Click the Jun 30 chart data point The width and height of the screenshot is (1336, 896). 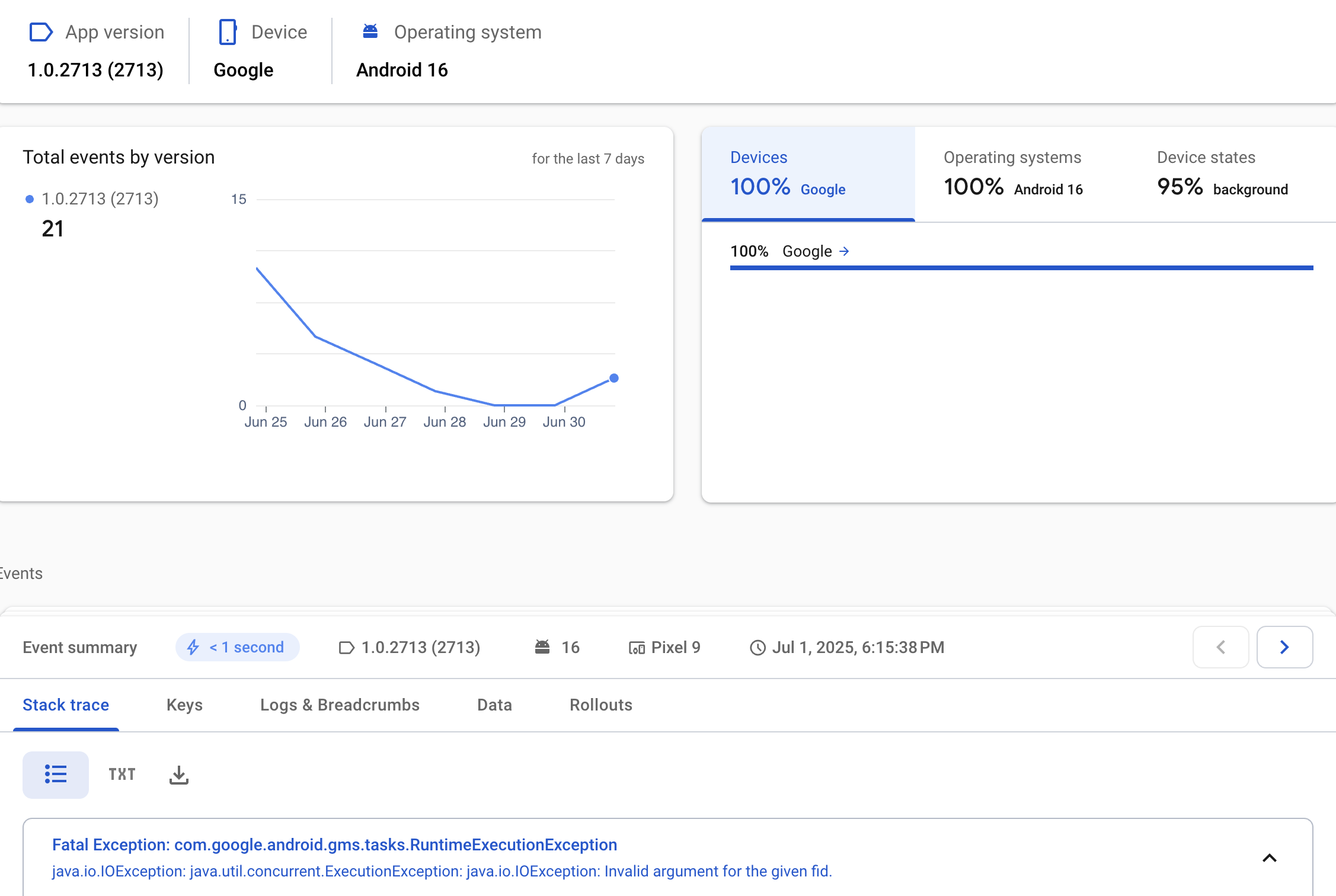click(x=614, y=378)
